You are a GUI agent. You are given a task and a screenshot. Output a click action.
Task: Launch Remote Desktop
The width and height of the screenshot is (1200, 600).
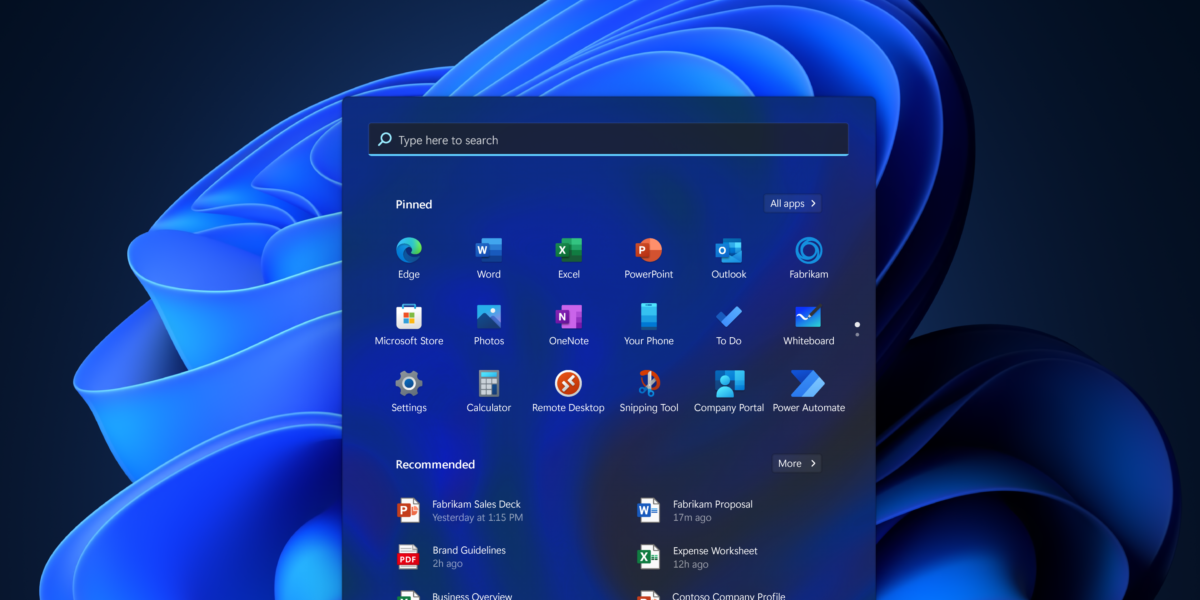click(x=568, y=385)
